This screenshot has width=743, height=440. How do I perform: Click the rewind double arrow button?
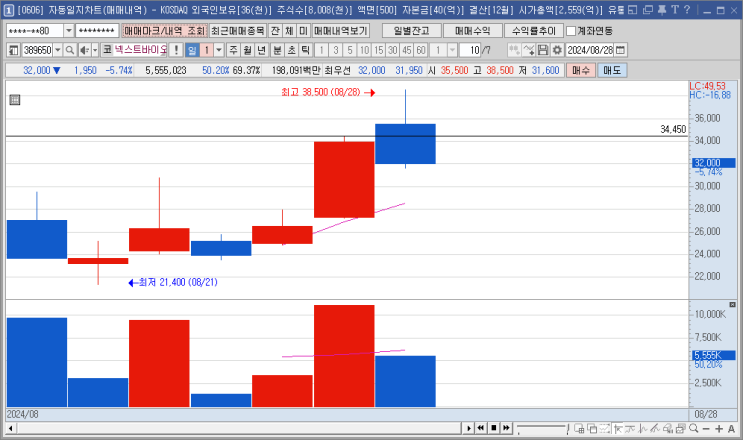coord(481,428)
